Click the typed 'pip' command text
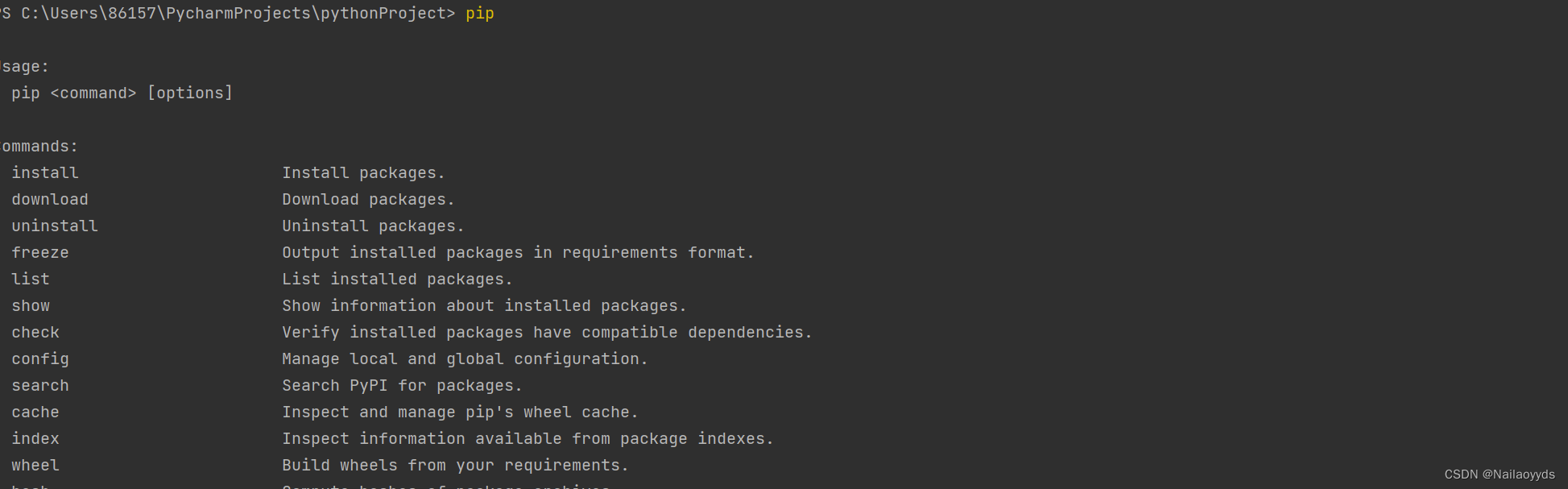Image resolution: width=1568 pixels, height=489 pixels. point(479,14)
